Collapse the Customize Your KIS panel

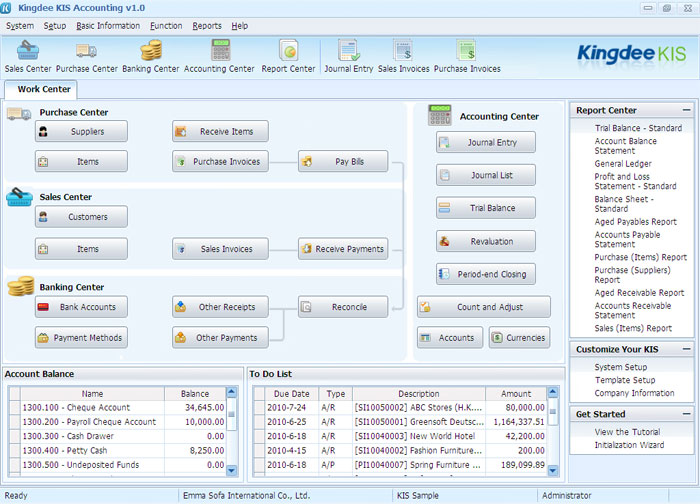click(687, 349)
